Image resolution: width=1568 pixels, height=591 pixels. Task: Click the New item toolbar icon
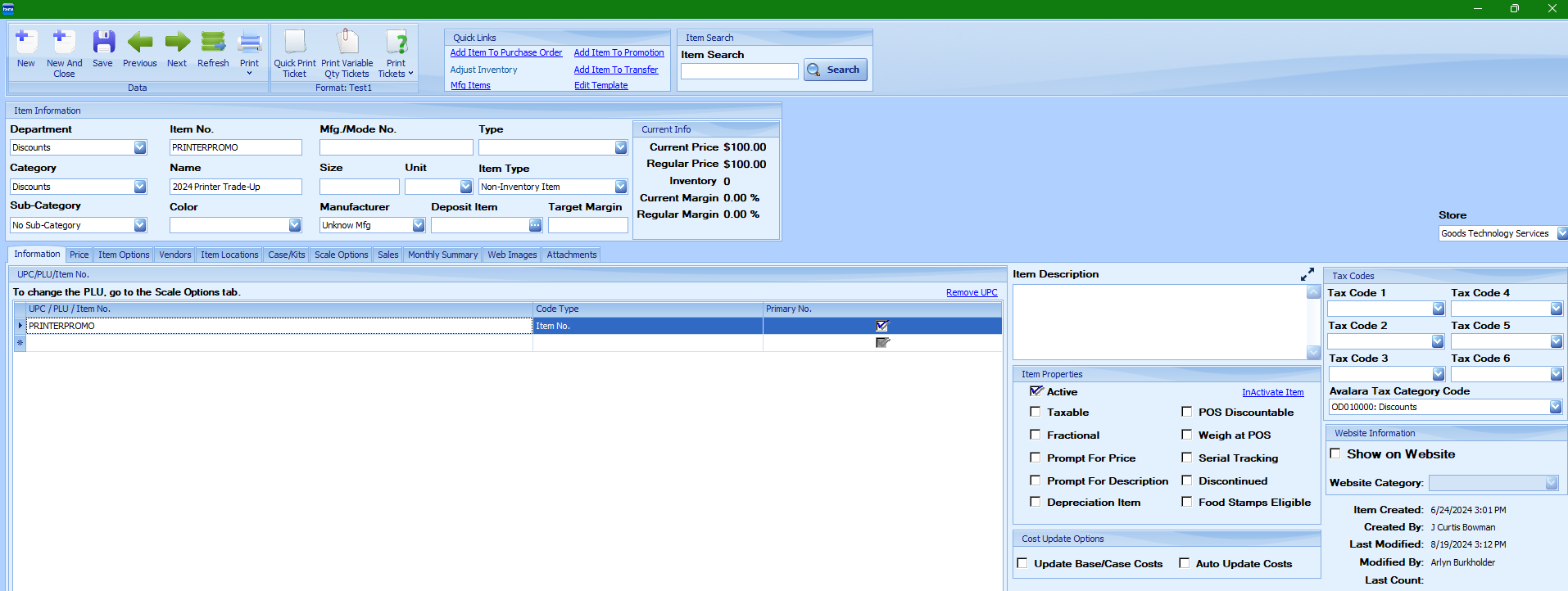coord(26,43)
